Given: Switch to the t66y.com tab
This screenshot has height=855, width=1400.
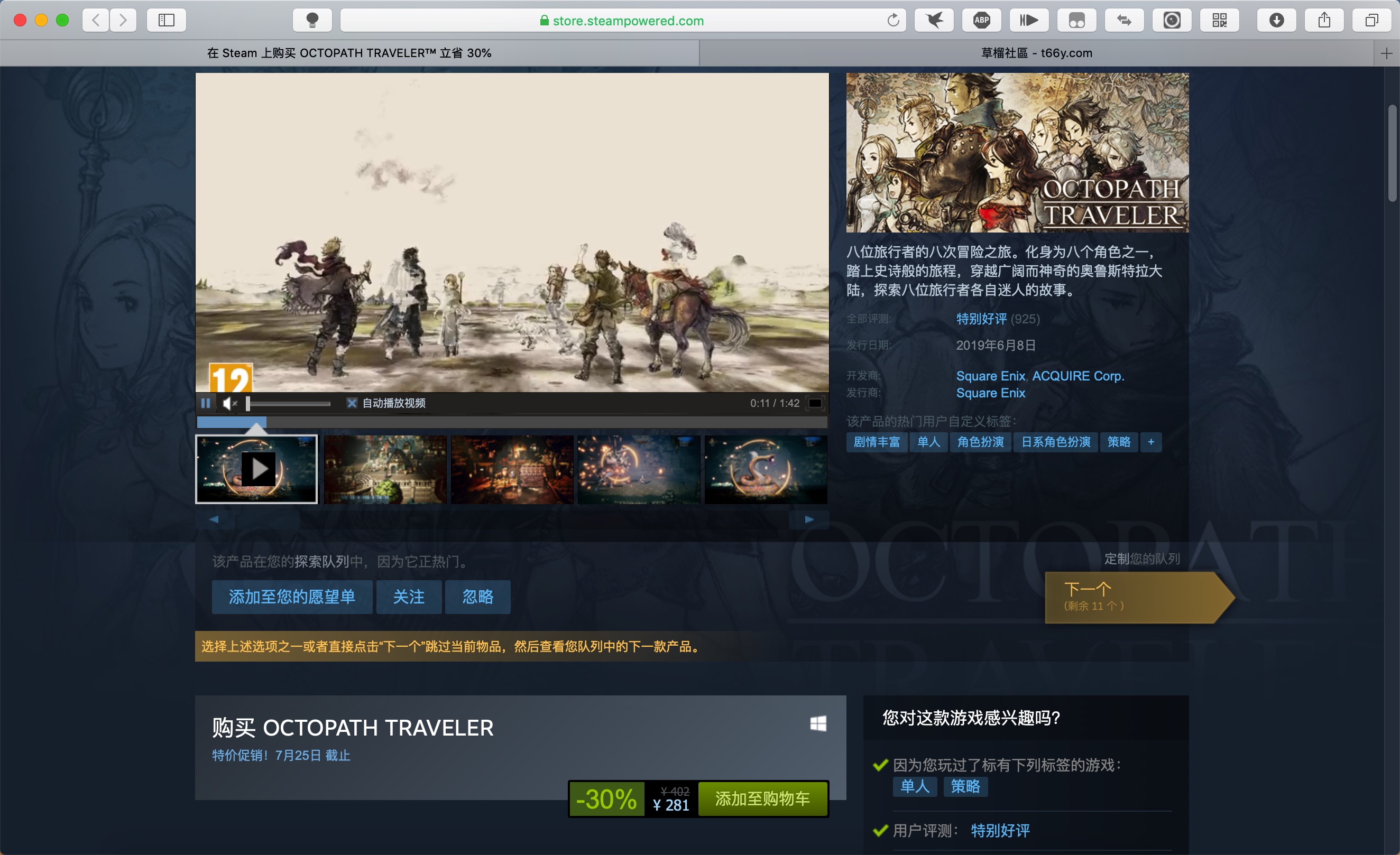Looking at the screenshot, I should [x=1037, y=53].
